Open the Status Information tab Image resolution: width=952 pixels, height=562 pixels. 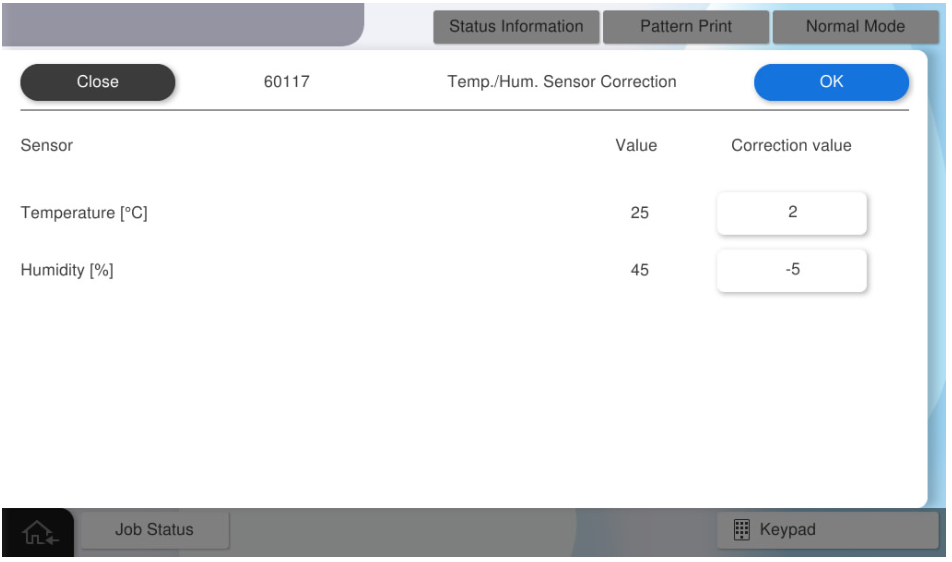click(x=516, y=27)
